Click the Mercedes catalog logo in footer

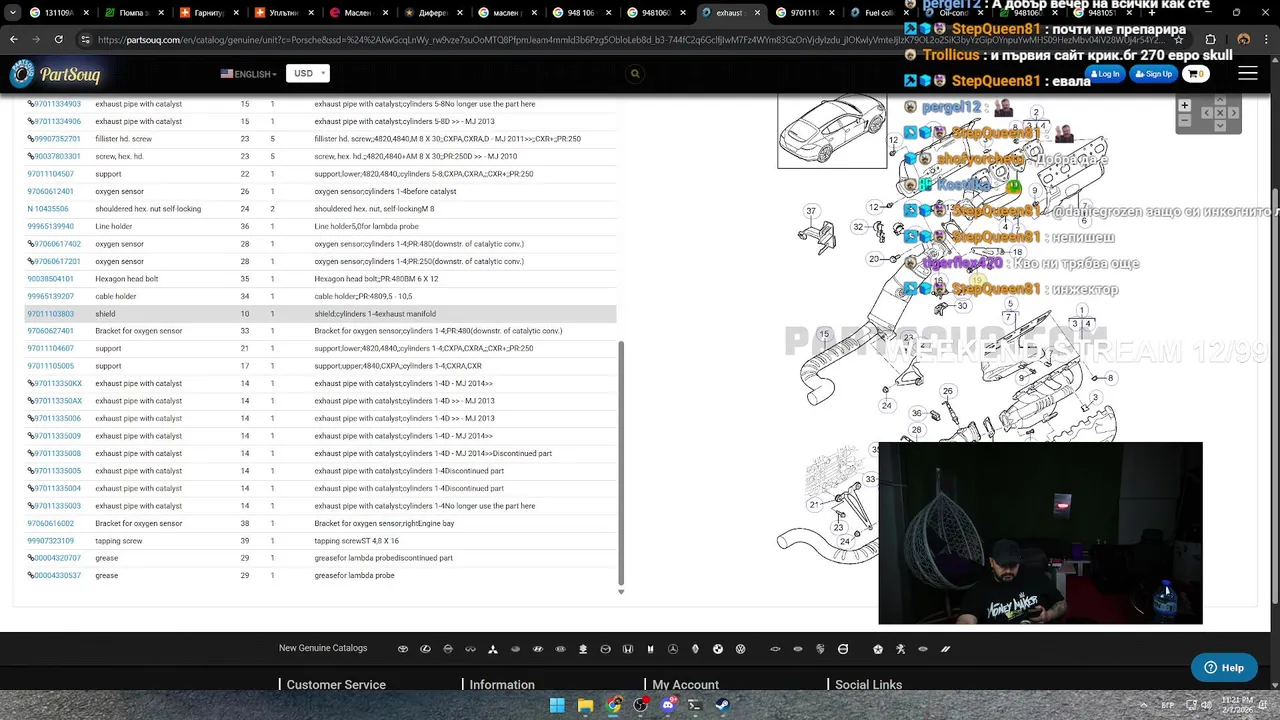coord(673,649)
